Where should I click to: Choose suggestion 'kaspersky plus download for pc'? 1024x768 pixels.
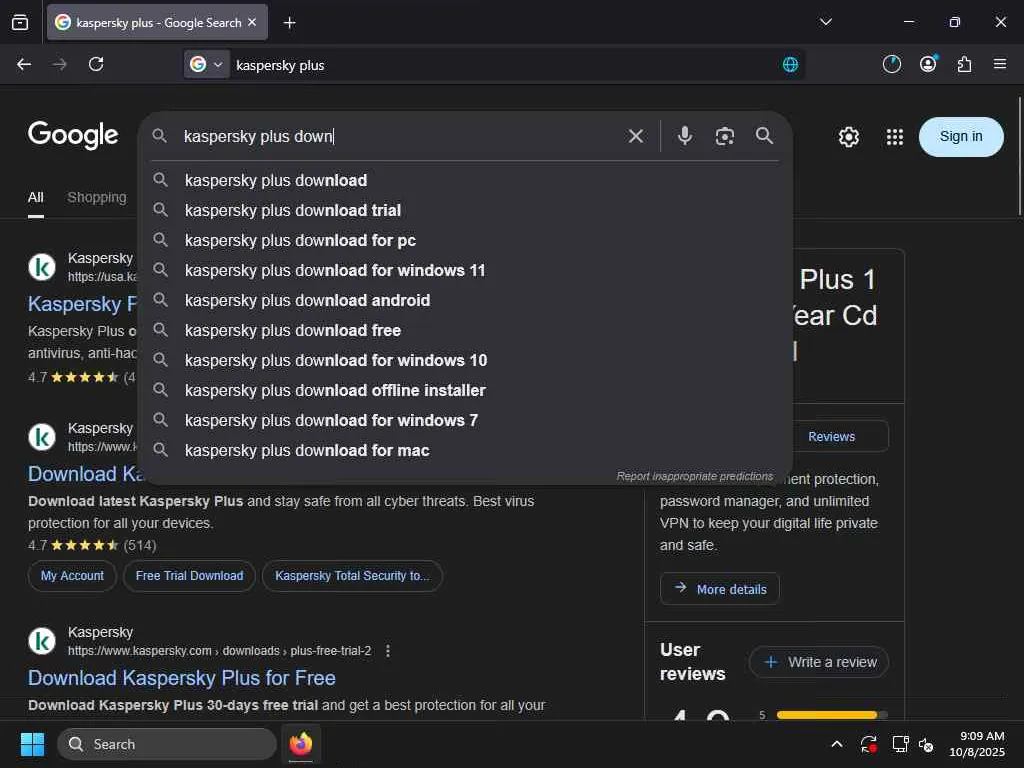pos(465,240)
